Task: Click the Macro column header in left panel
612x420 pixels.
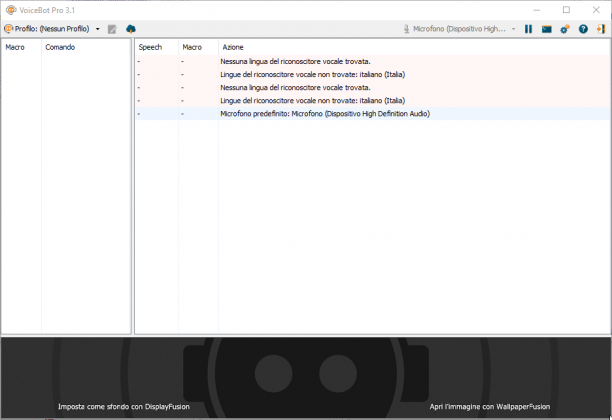Action: coord(21,47)
